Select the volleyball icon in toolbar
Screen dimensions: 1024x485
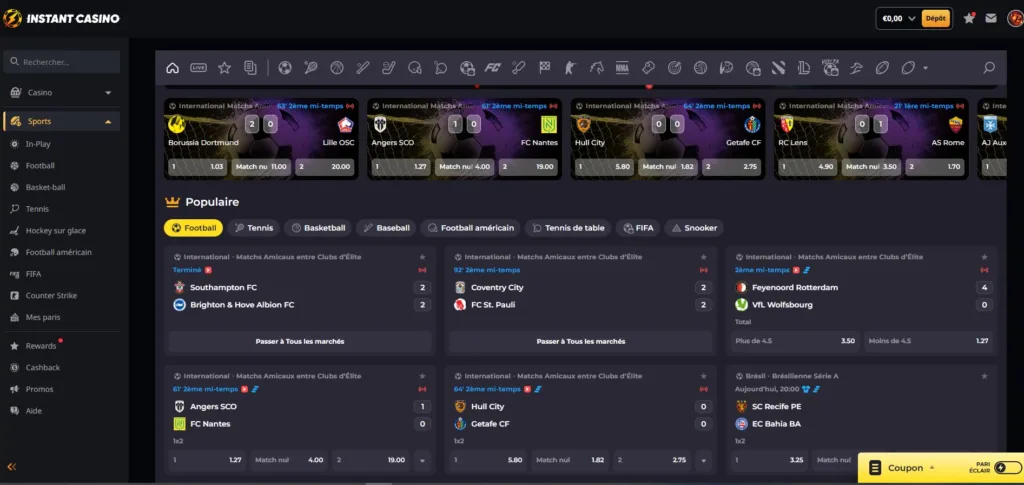tap(700, 67)
